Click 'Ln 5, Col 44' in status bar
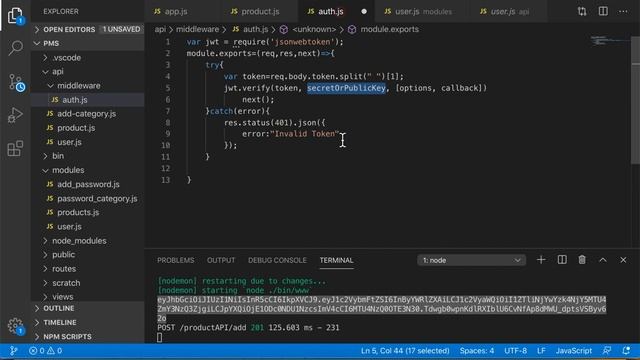 (405, 351)
